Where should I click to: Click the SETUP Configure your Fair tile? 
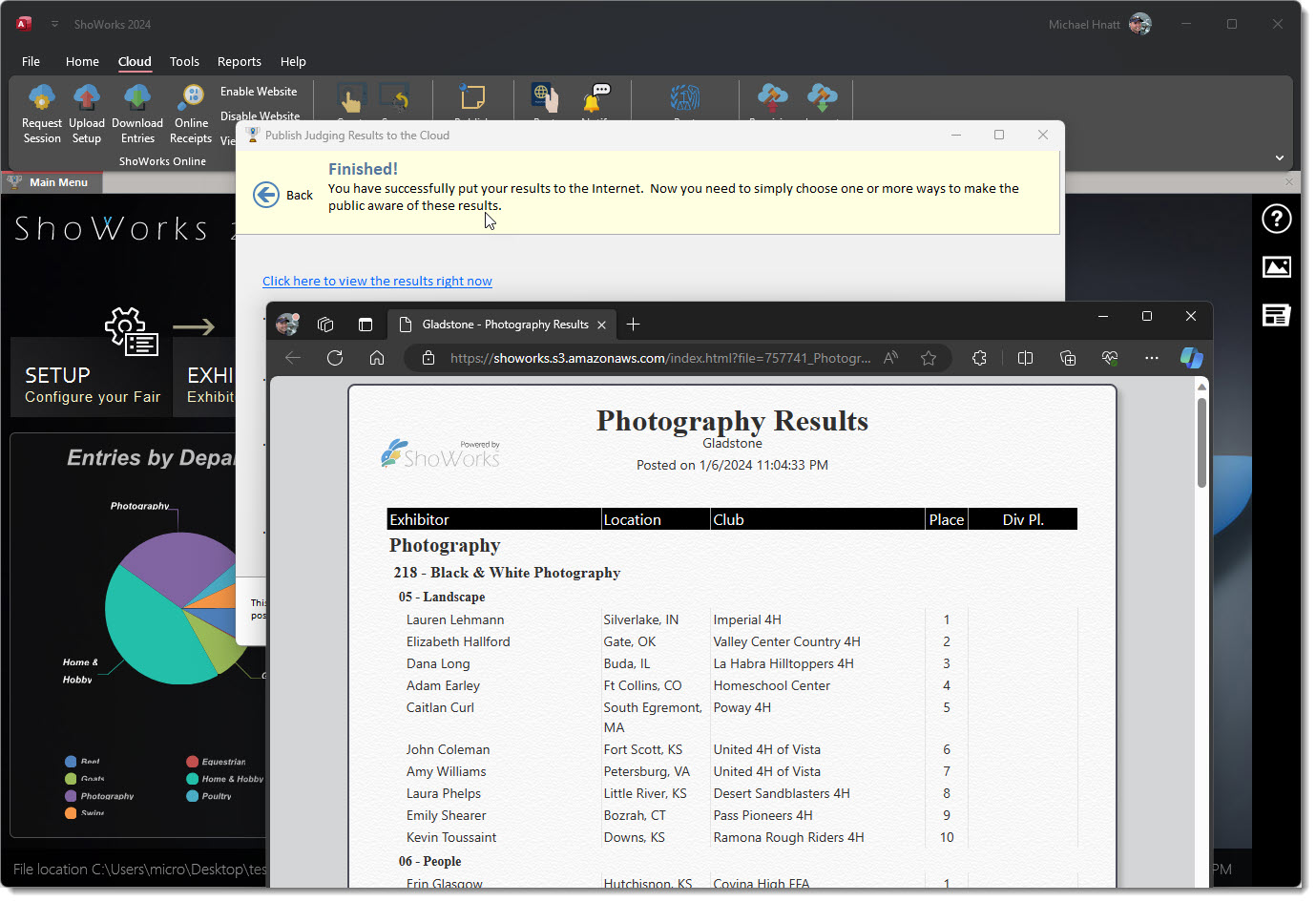(x=92, y=376)
